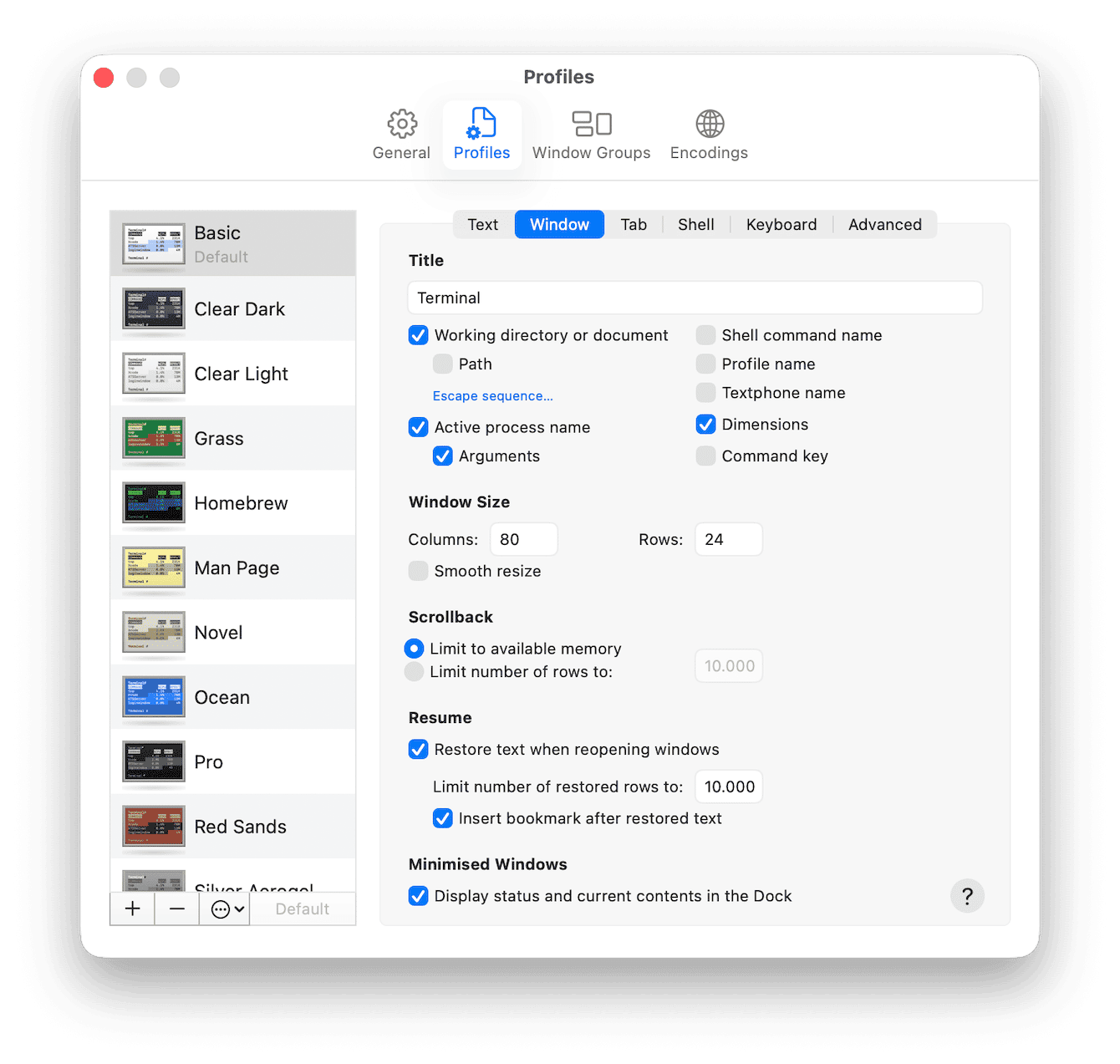Switch to the Tab settings tab
This screenshot has height=1064, width=1120.
click(x=634, y=225)
